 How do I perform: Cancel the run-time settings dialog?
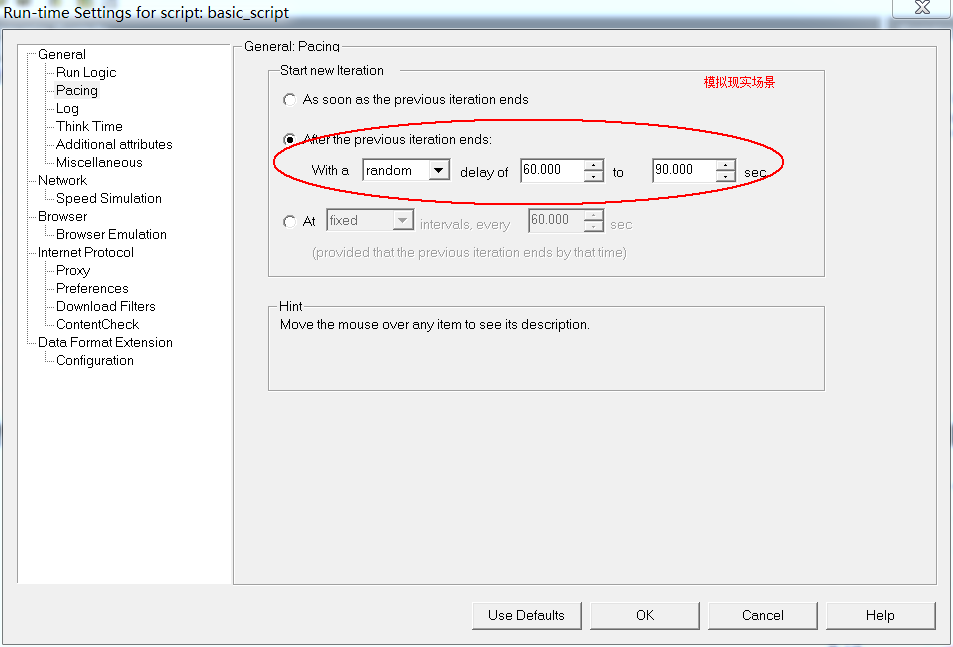click(x=763, y=615)
